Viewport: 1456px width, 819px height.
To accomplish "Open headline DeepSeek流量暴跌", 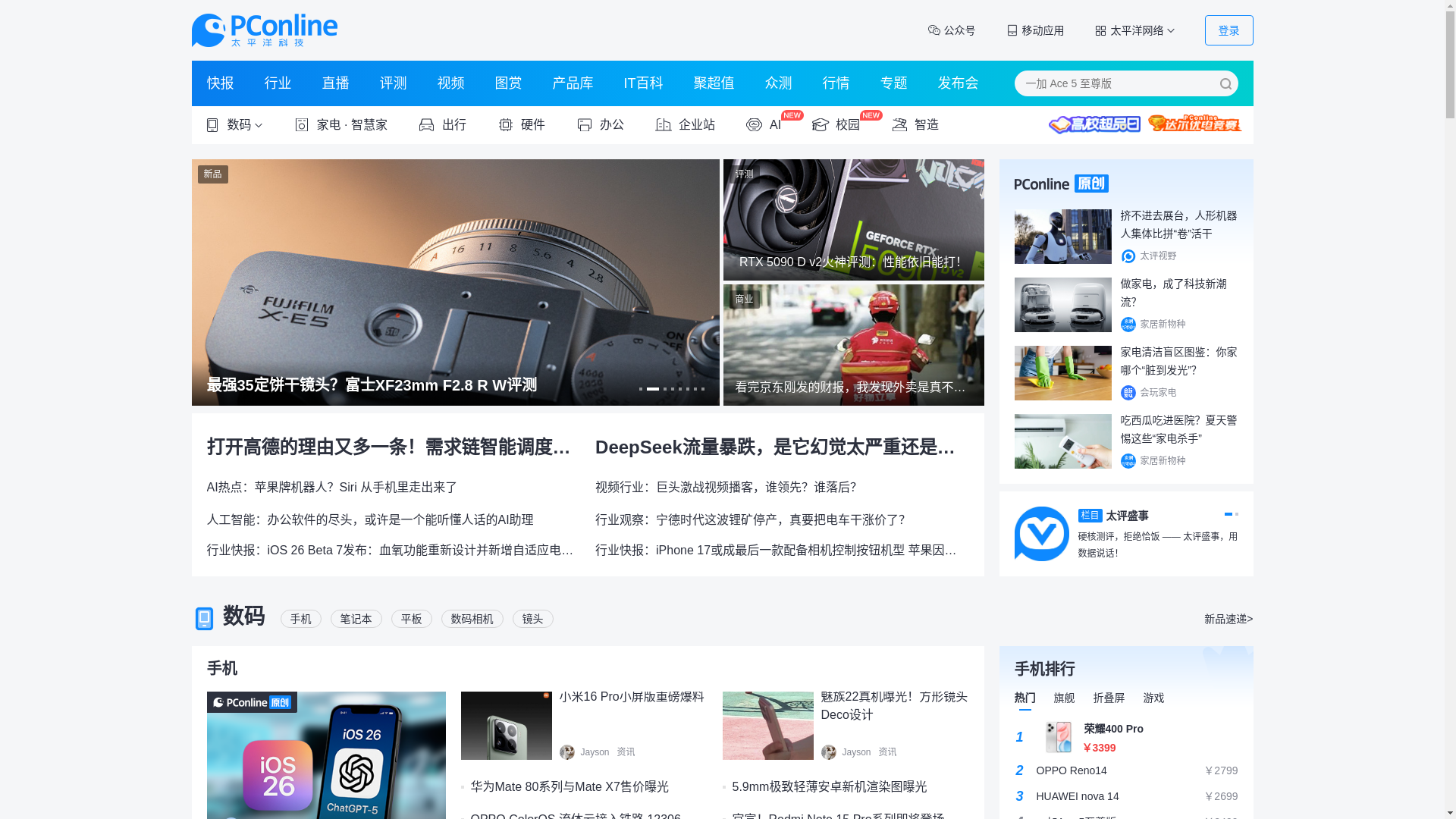I will coord(775,447).
